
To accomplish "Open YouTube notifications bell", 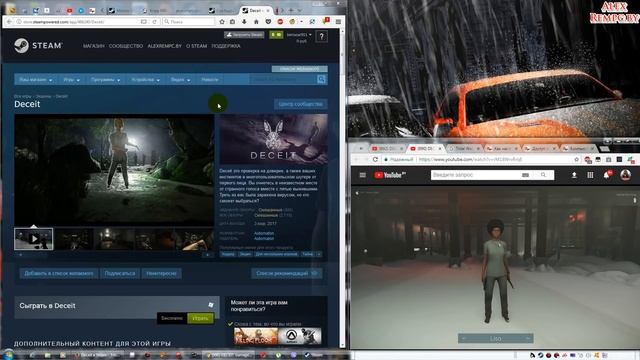I will pos(607,175).
